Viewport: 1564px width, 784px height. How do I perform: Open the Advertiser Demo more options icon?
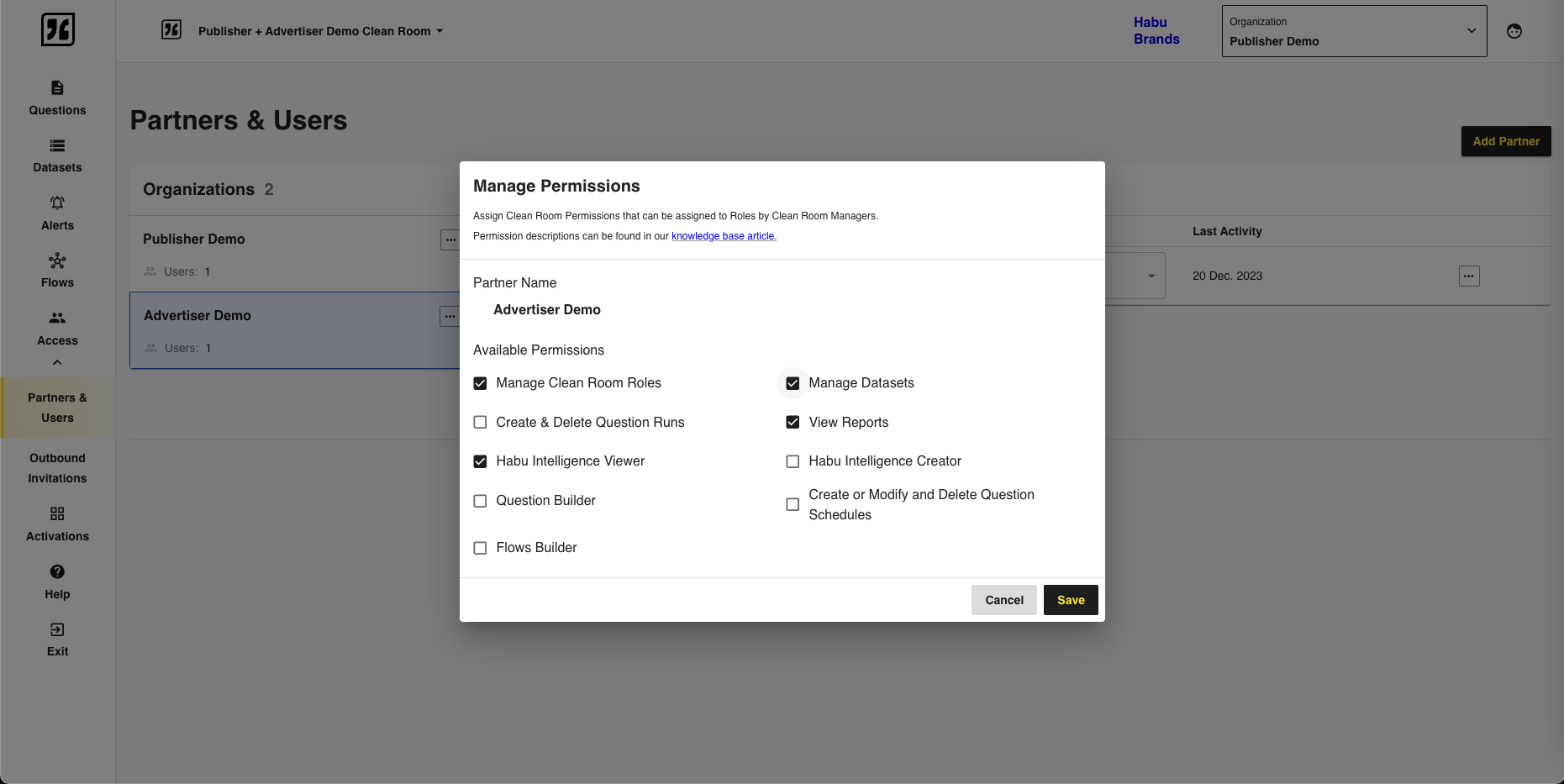(x=450, y=316)
